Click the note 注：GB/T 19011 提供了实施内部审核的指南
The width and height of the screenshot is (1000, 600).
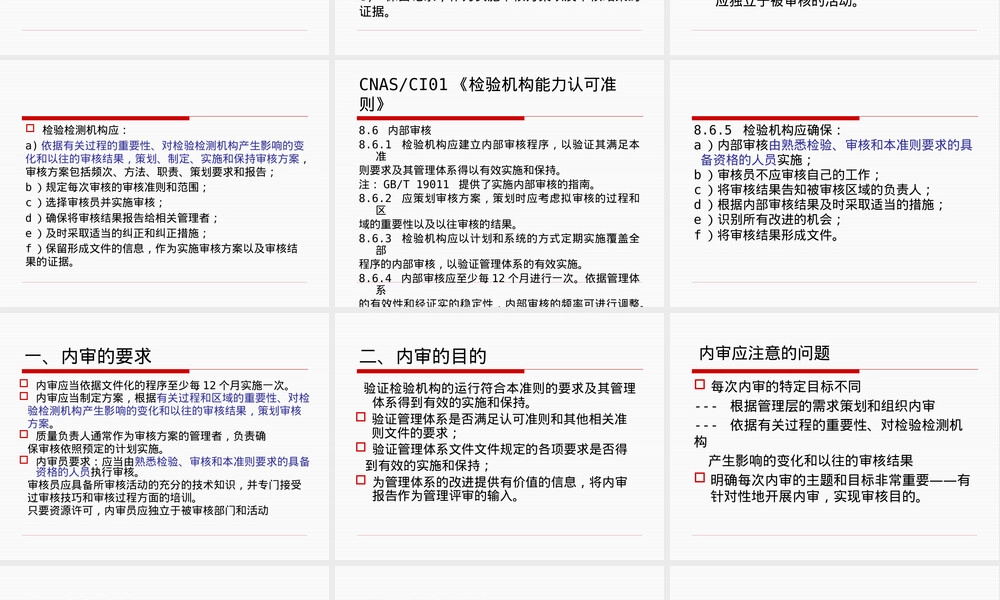tap(477, 184)
